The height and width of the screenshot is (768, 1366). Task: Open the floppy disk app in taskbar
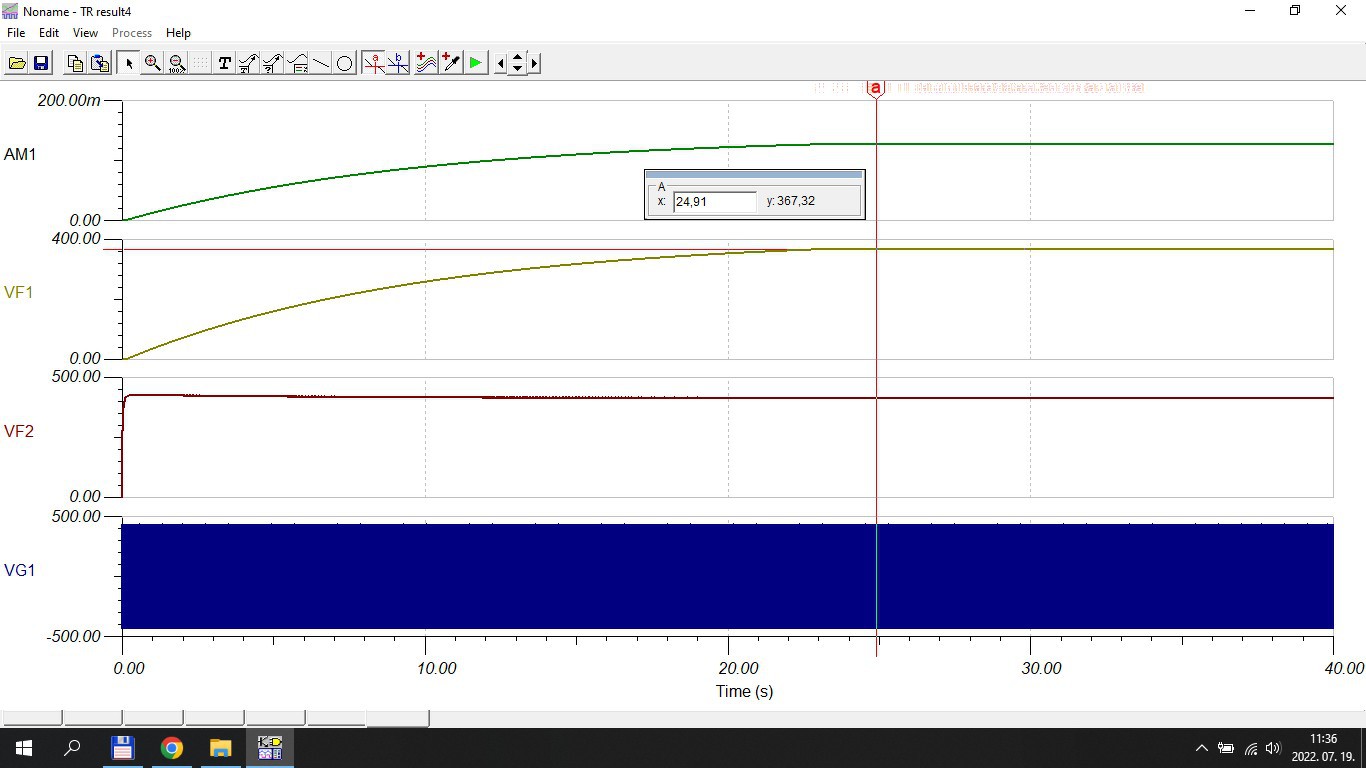pos(122,748)
